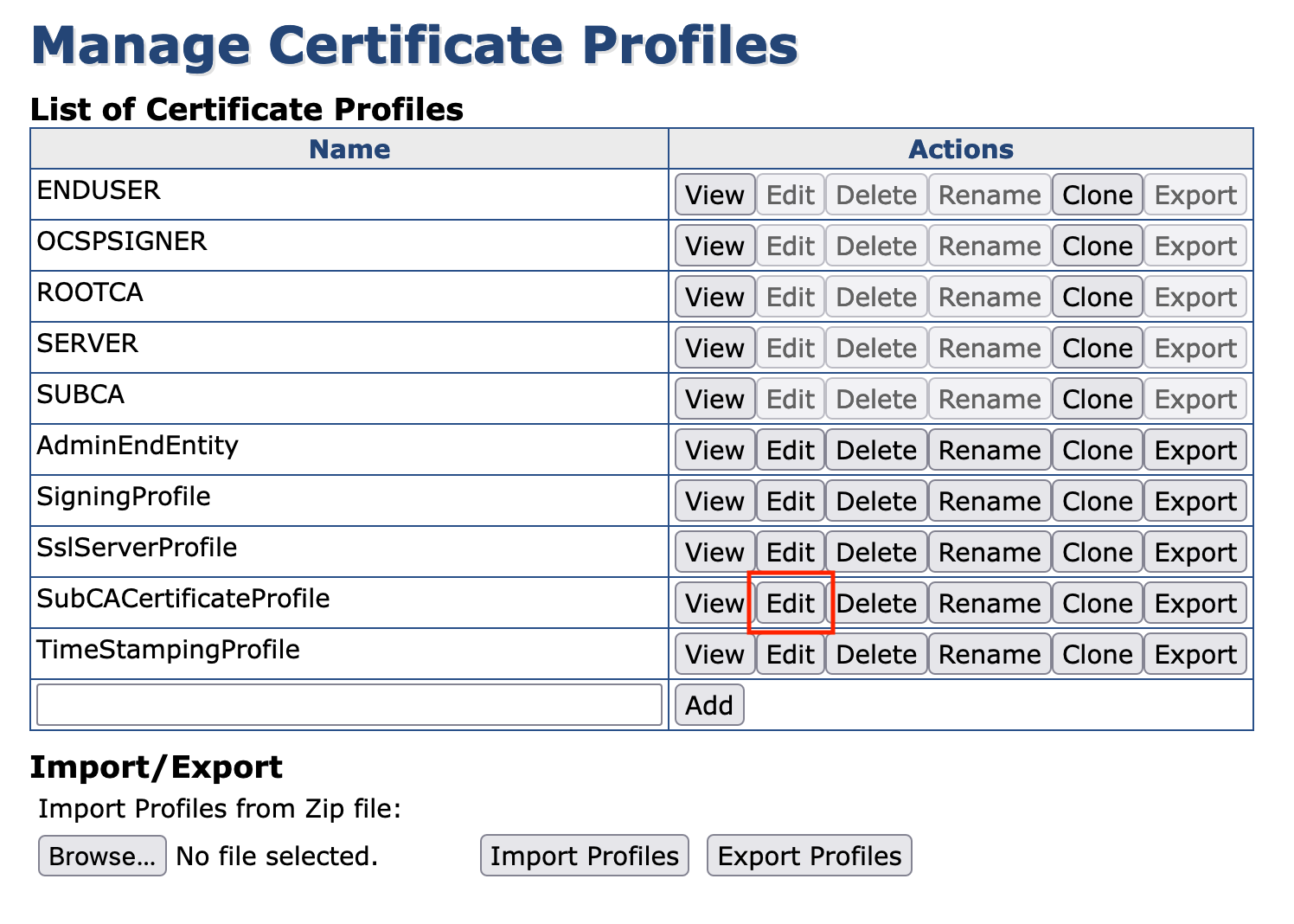This screenshot has width=1294, height=924.
Task: Rename the SigningProfile certificate profile
Action: 989,501
